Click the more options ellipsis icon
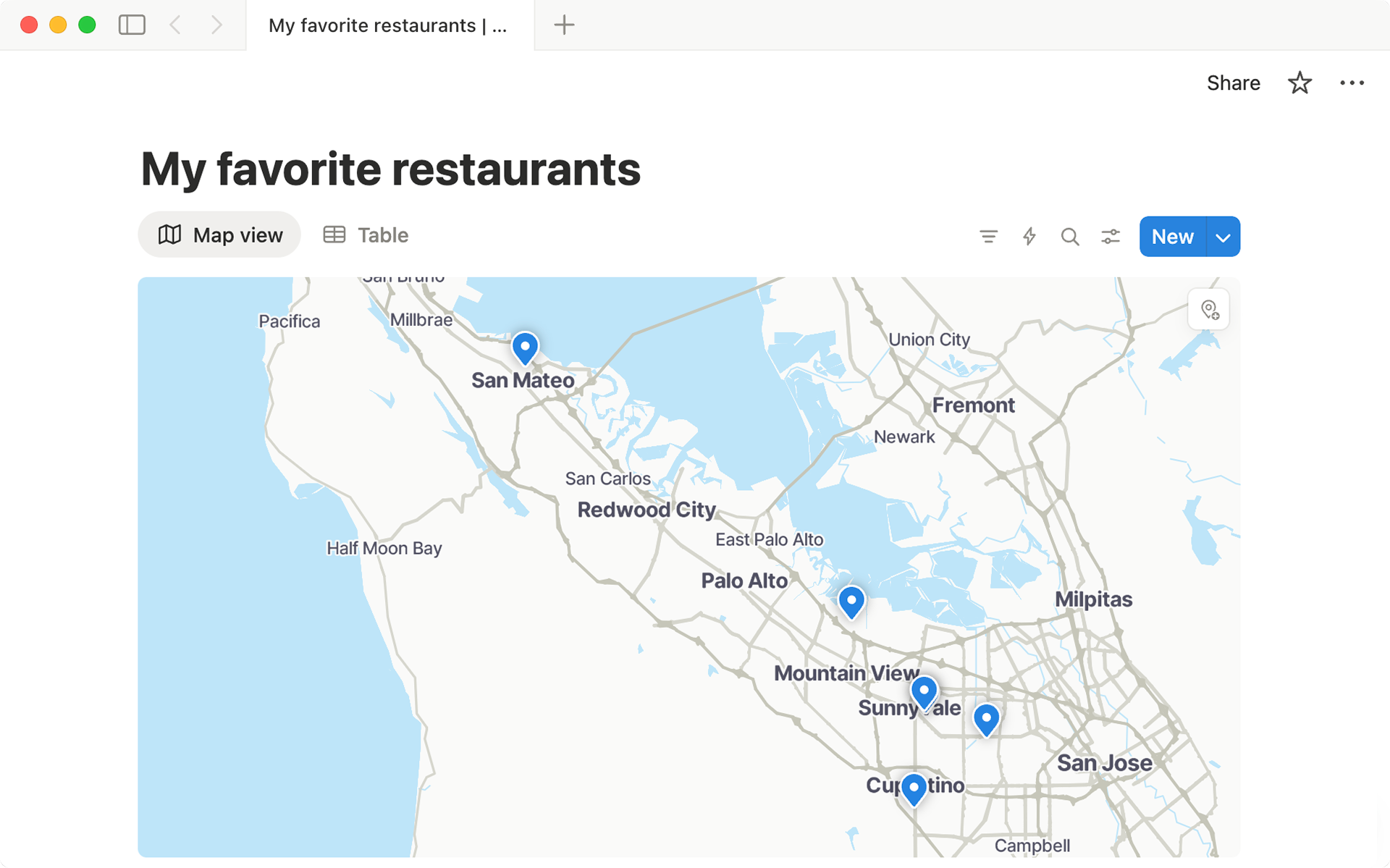The image size is (1390, 868). 1352,83
